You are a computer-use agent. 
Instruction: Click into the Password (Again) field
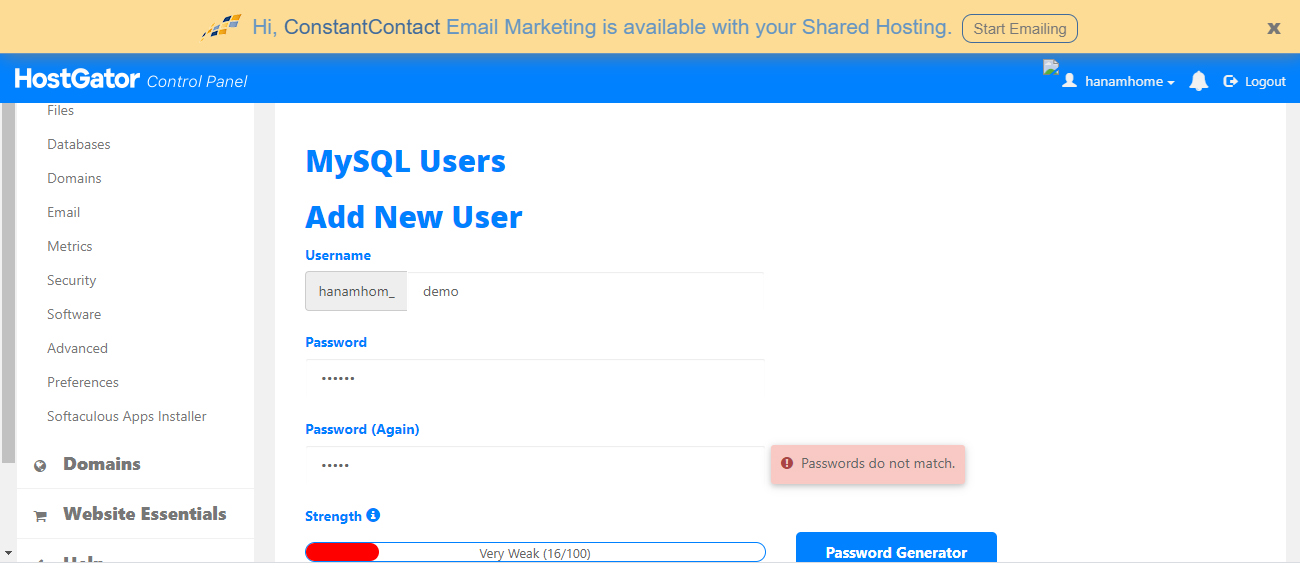(x=535, y=465)
